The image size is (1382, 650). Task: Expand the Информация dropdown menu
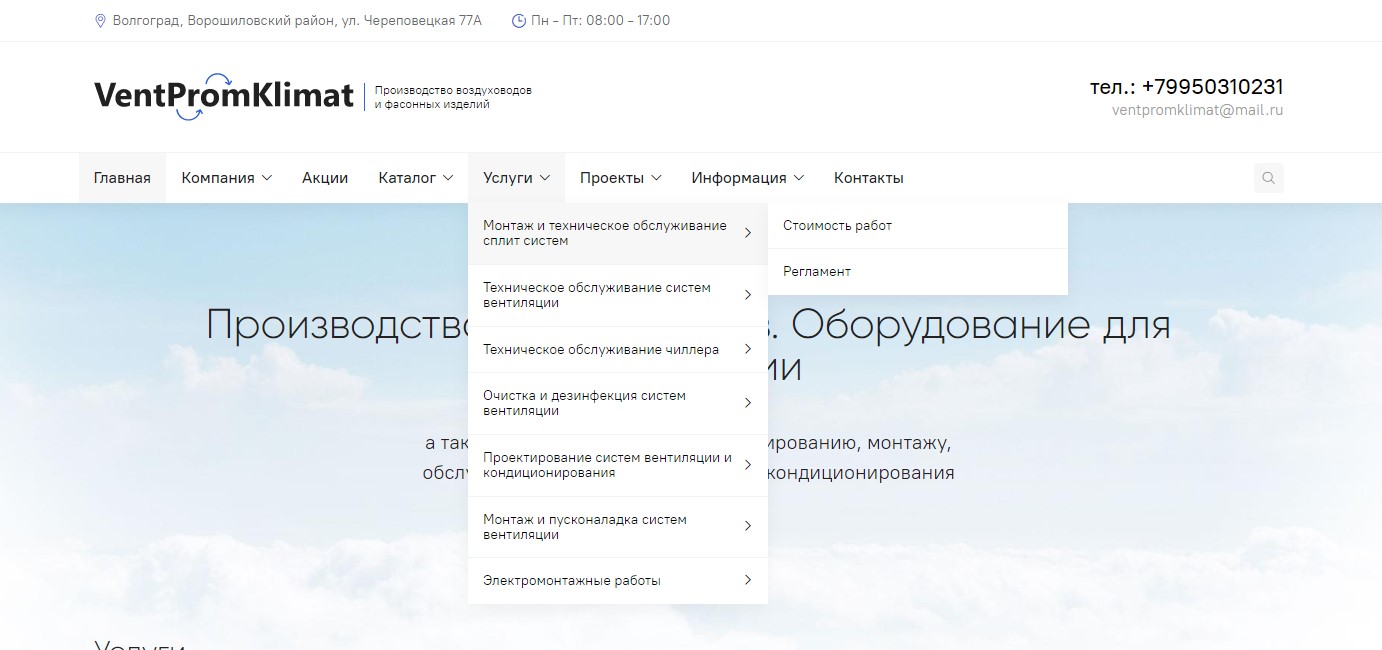coord(747,178)
